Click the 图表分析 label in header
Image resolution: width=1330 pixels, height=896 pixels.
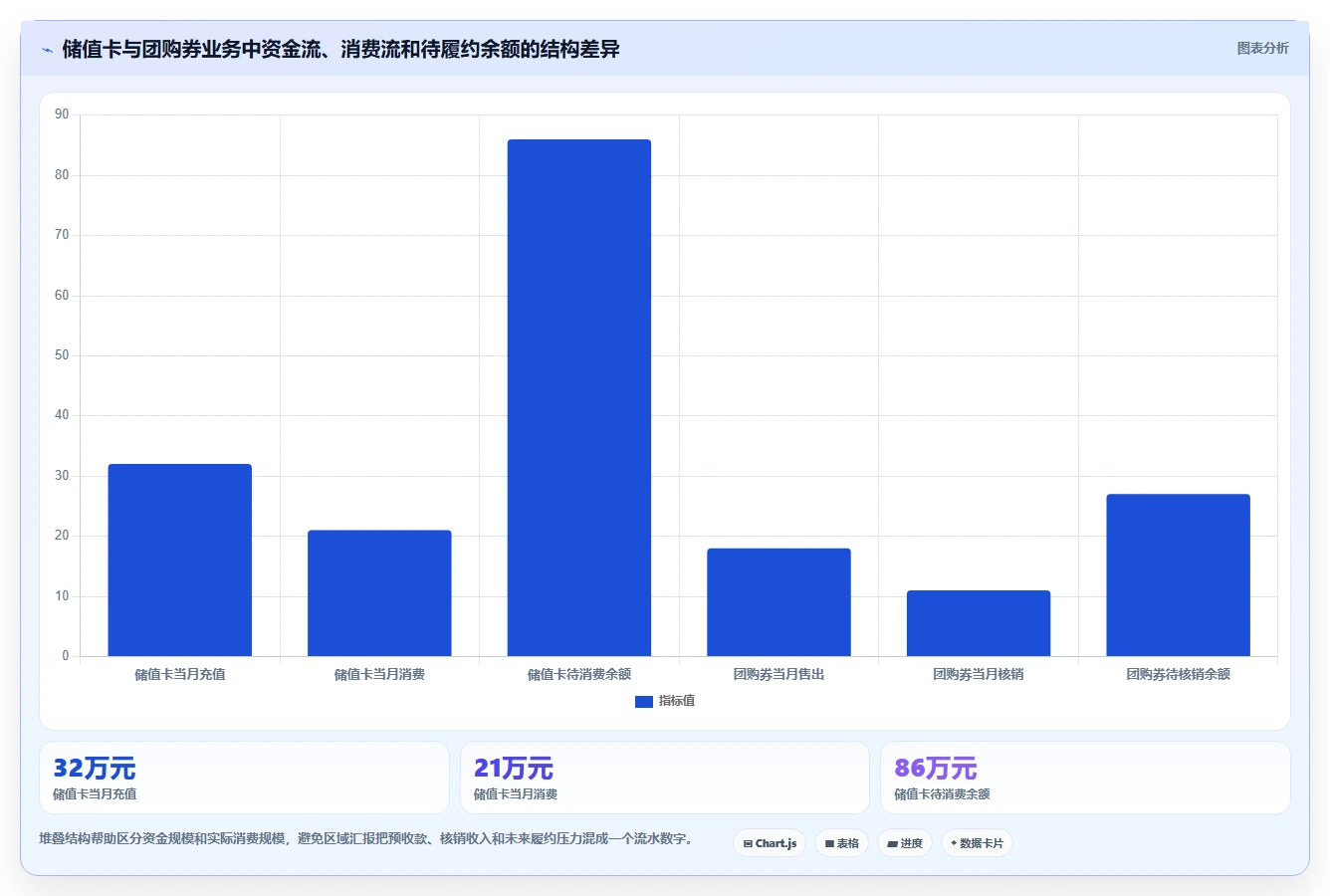(x=1262, y=48)
